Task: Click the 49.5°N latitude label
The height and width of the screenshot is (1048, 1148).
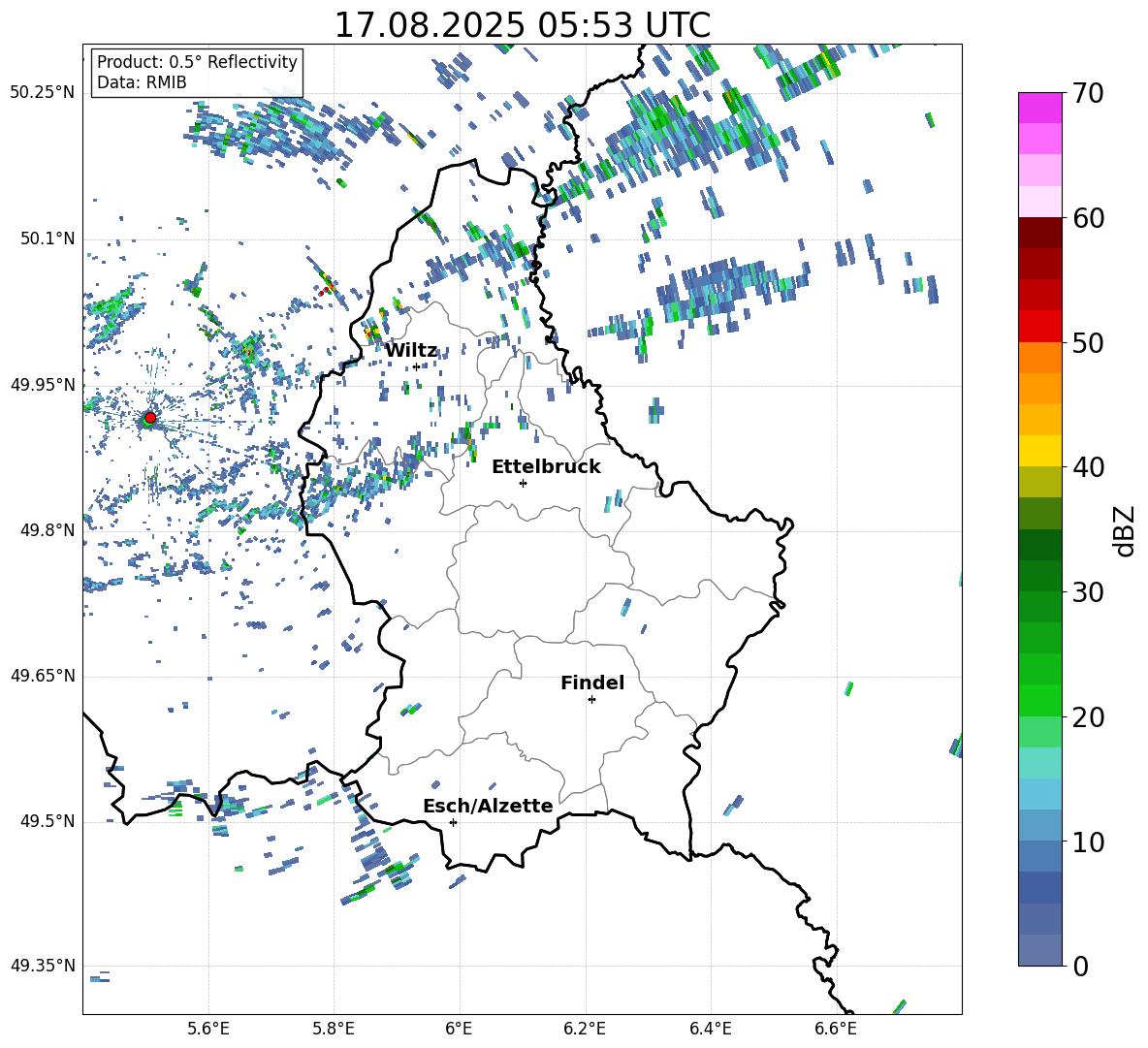Action: coord(48,821)
